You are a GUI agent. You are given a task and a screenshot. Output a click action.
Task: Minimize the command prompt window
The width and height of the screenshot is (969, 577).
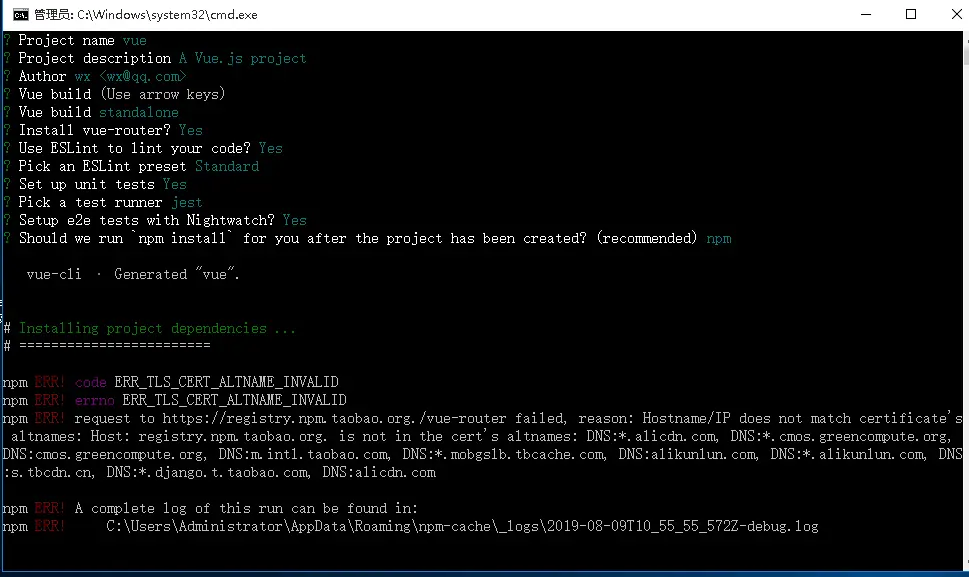866,14
